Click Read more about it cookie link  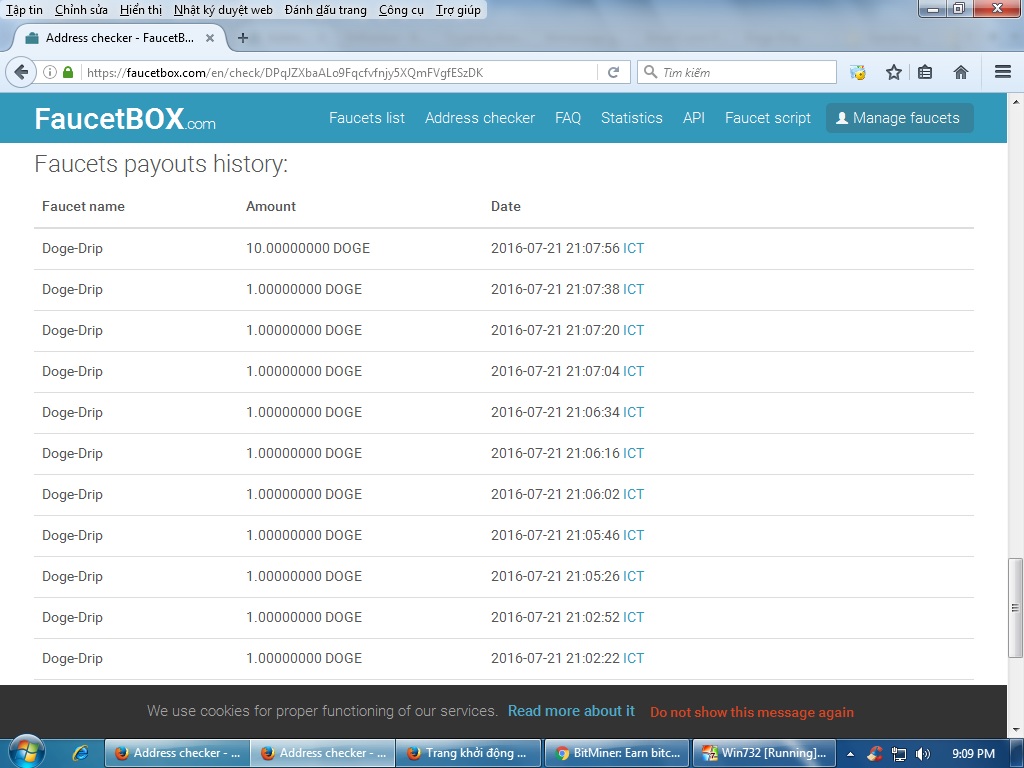pyautogui.click(x=571, y=711)
